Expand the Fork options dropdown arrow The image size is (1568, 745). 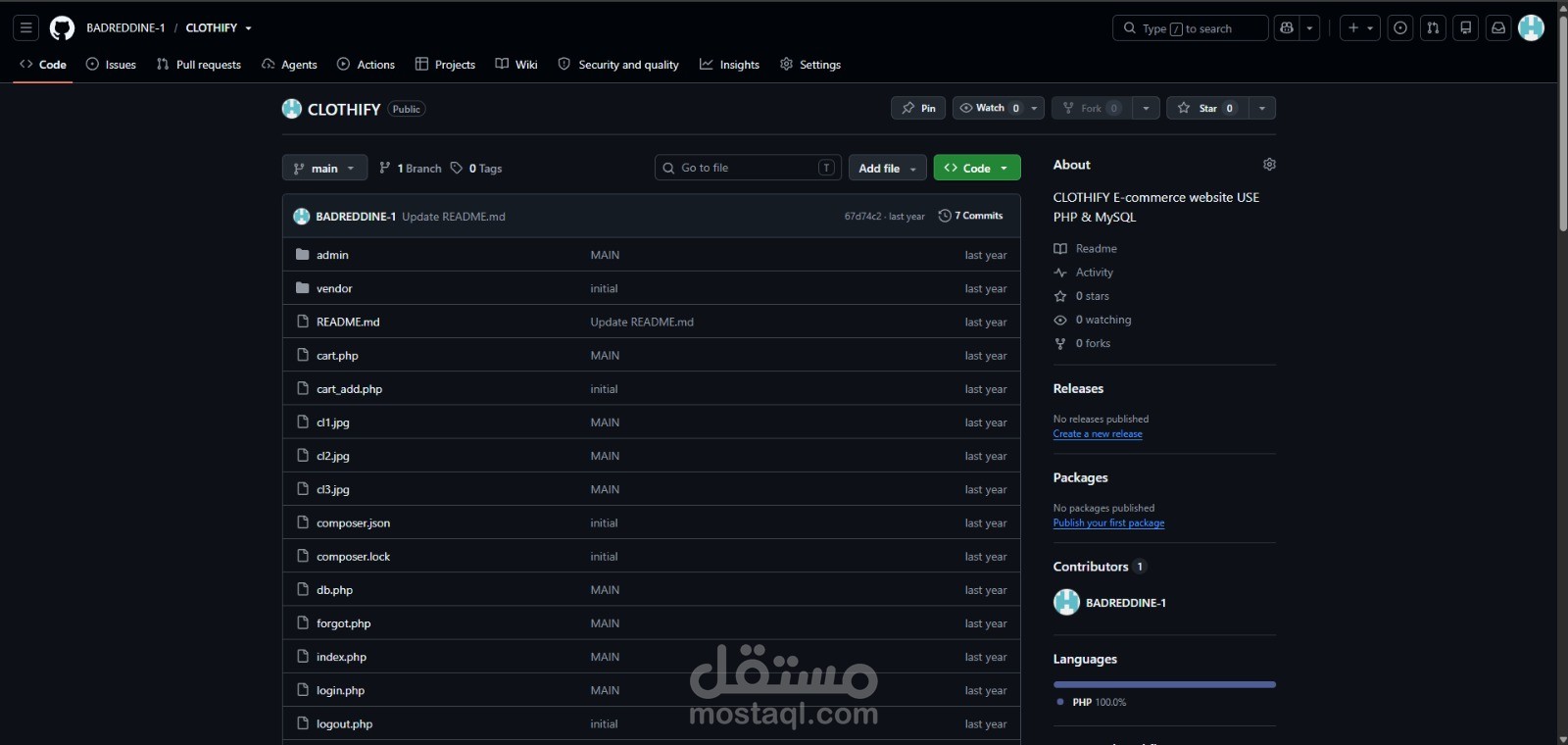tap(1146, 108)
